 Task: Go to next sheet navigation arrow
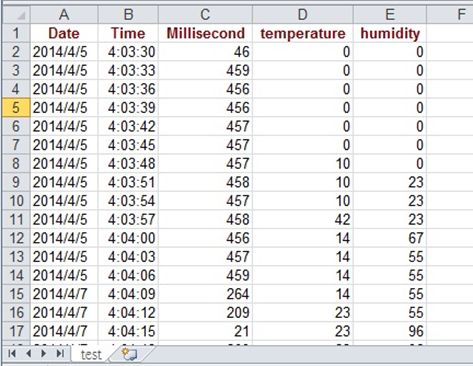[43, 353]
